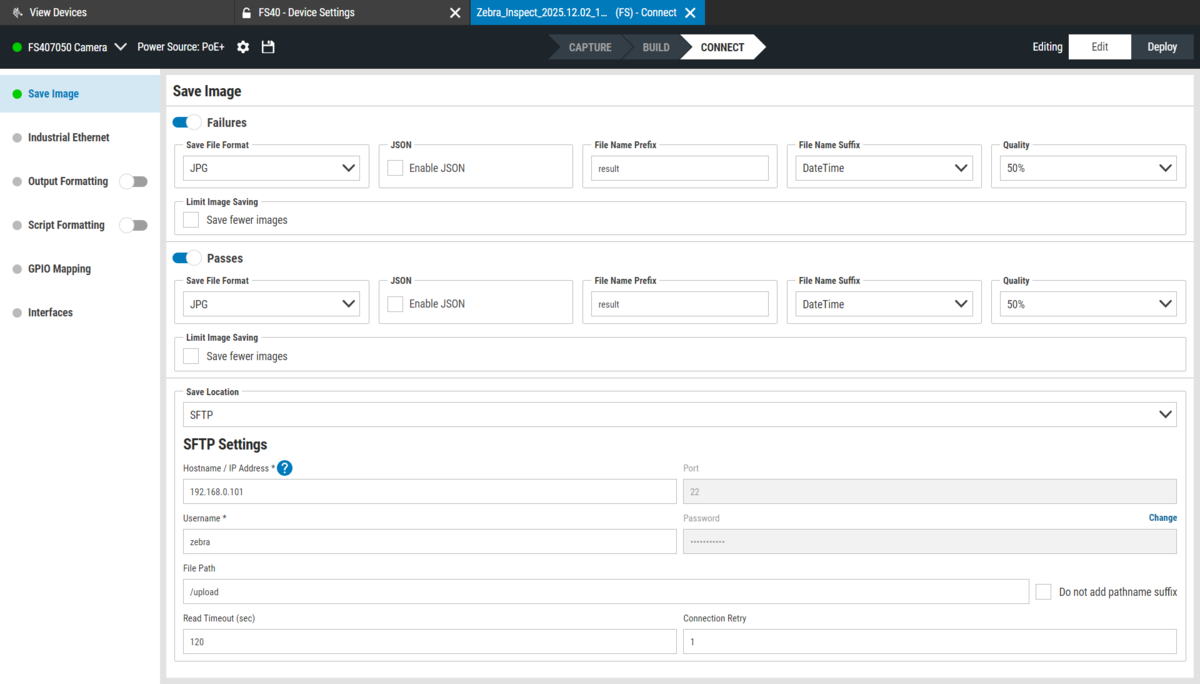Open Passes File Name Suffix dropdown

pyautogui.click(x=884, y=304)
